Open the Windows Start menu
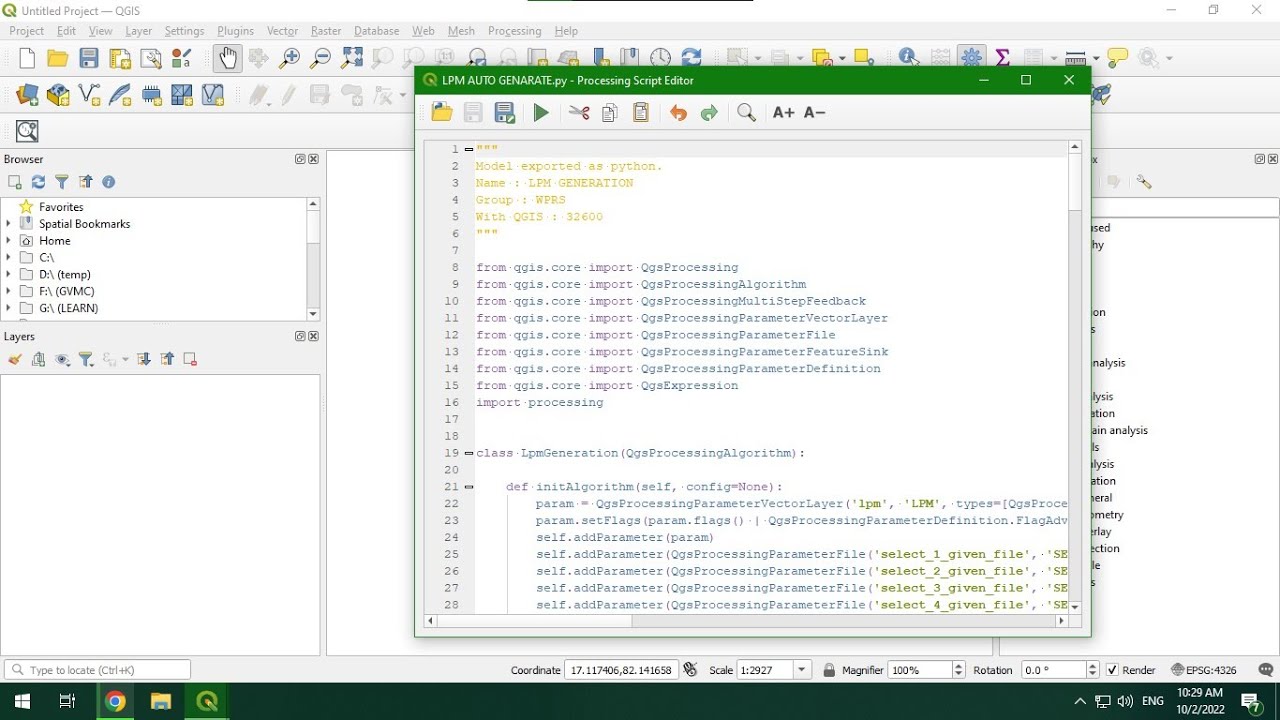Image resolution: width=1280 pixels, height=720 pixels. [22, 701]
